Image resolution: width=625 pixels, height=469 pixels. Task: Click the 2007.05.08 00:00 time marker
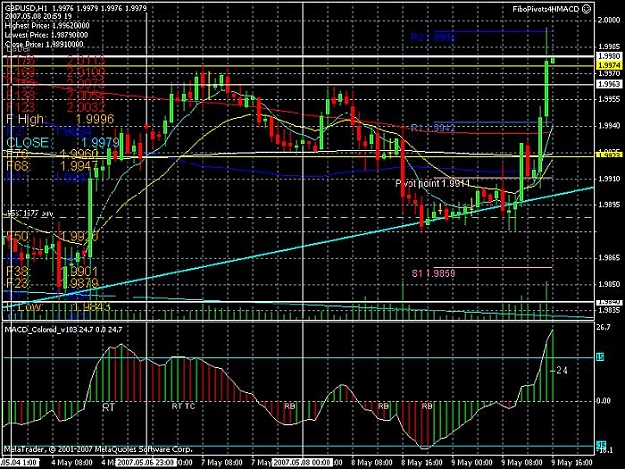click(302, 463)
